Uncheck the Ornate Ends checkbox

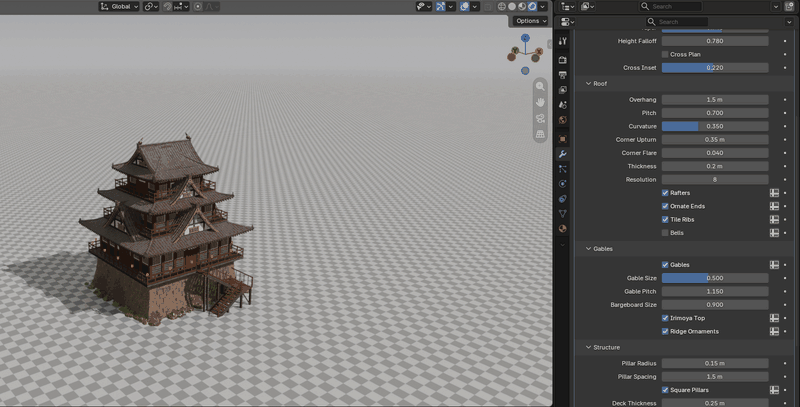pos(665,206)
